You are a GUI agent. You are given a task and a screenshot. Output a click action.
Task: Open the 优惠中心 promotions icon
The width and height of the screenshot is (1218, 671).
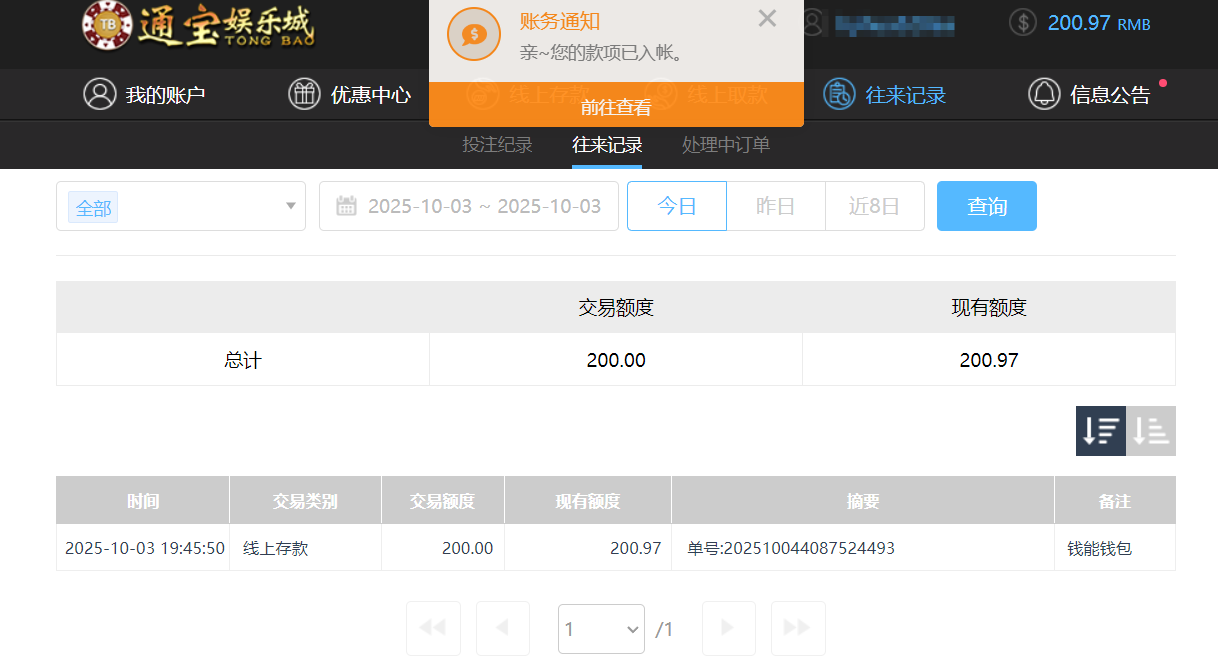click(304, 94)
